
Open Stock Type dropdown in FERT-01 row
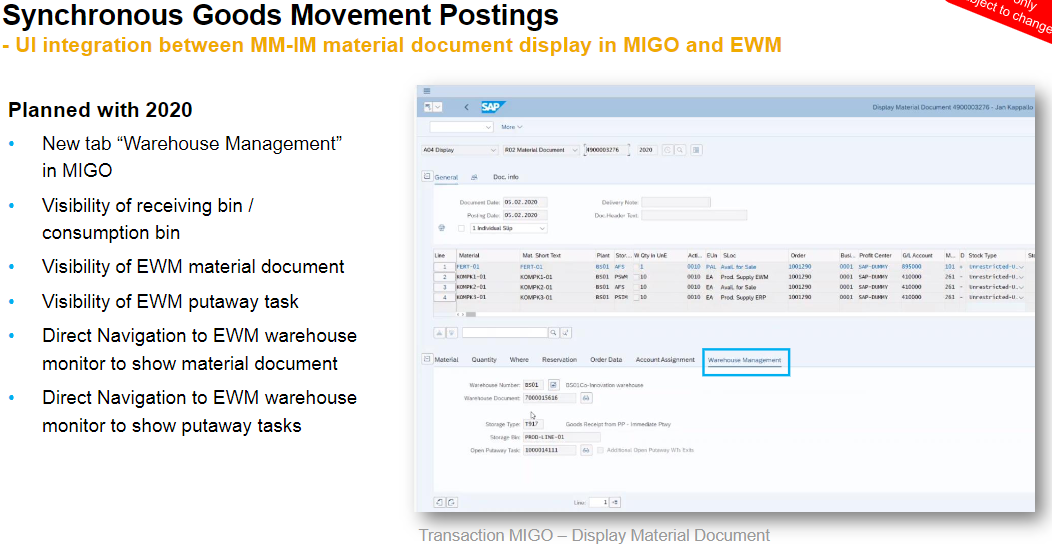[x=1021, y=266]
